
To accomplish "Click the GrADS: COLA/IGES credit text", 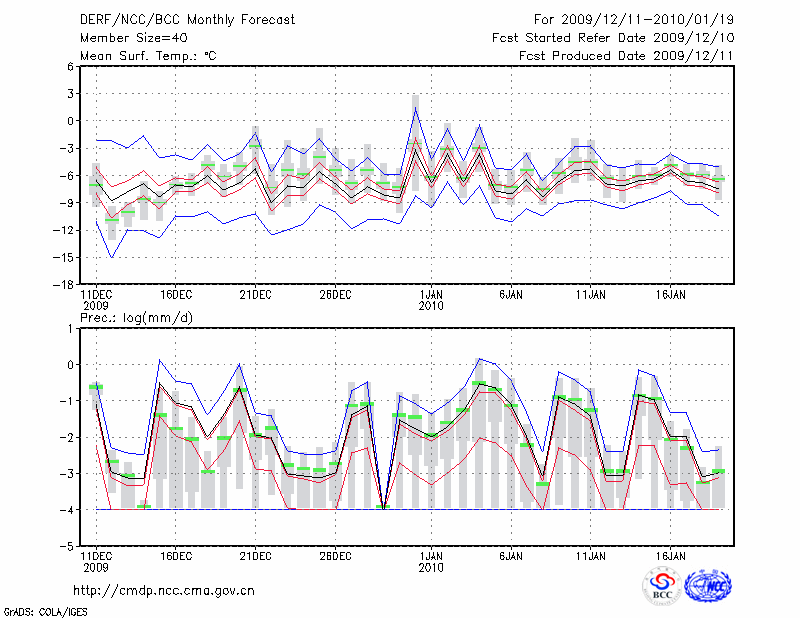I will click(47, 610).
